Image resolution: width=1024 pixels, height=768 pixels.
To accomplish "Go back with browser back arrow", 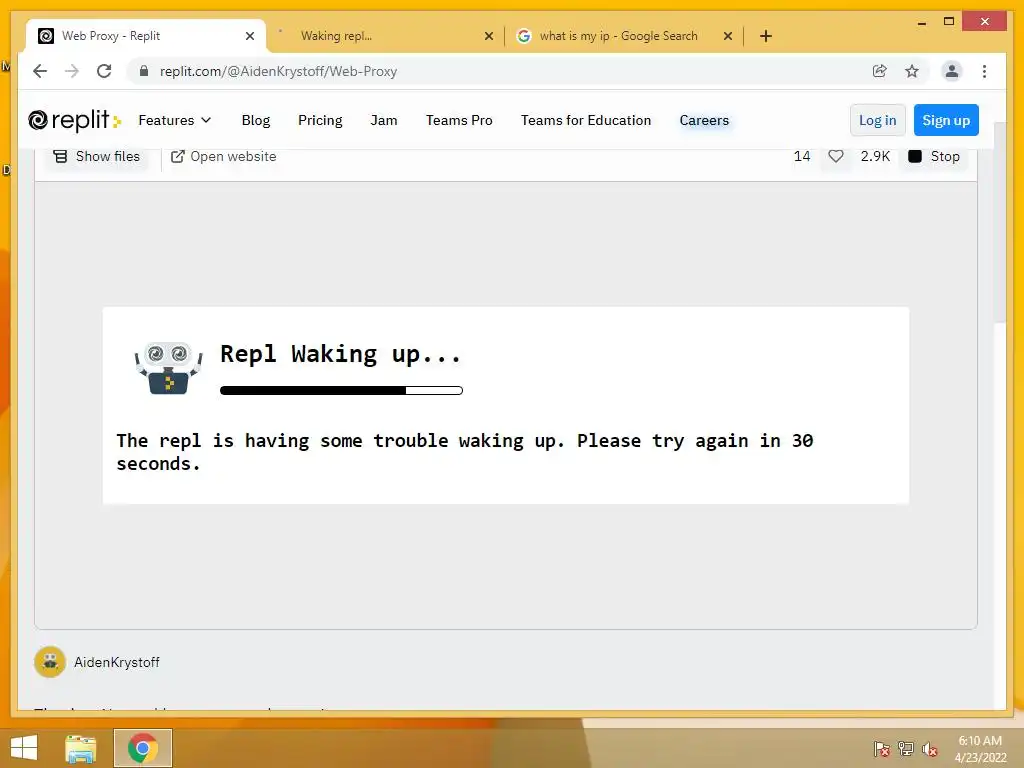I will 40,71.
